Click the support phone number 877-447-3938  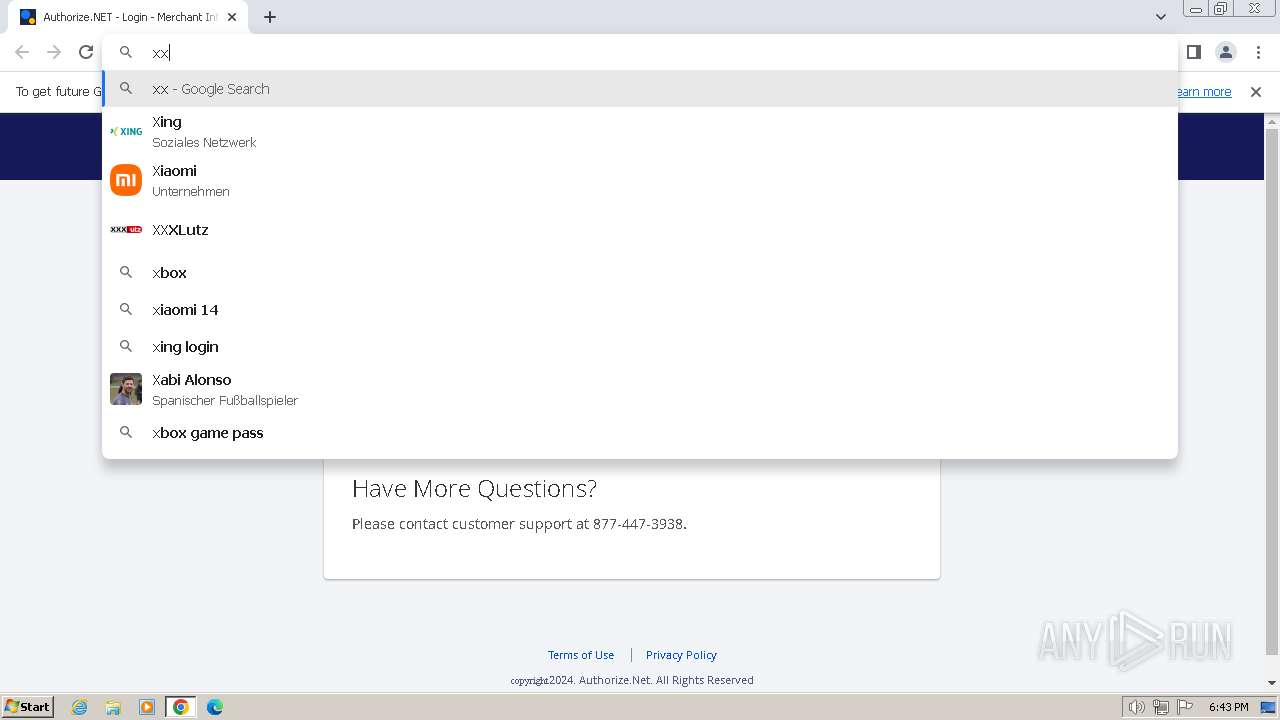[638, 524]
